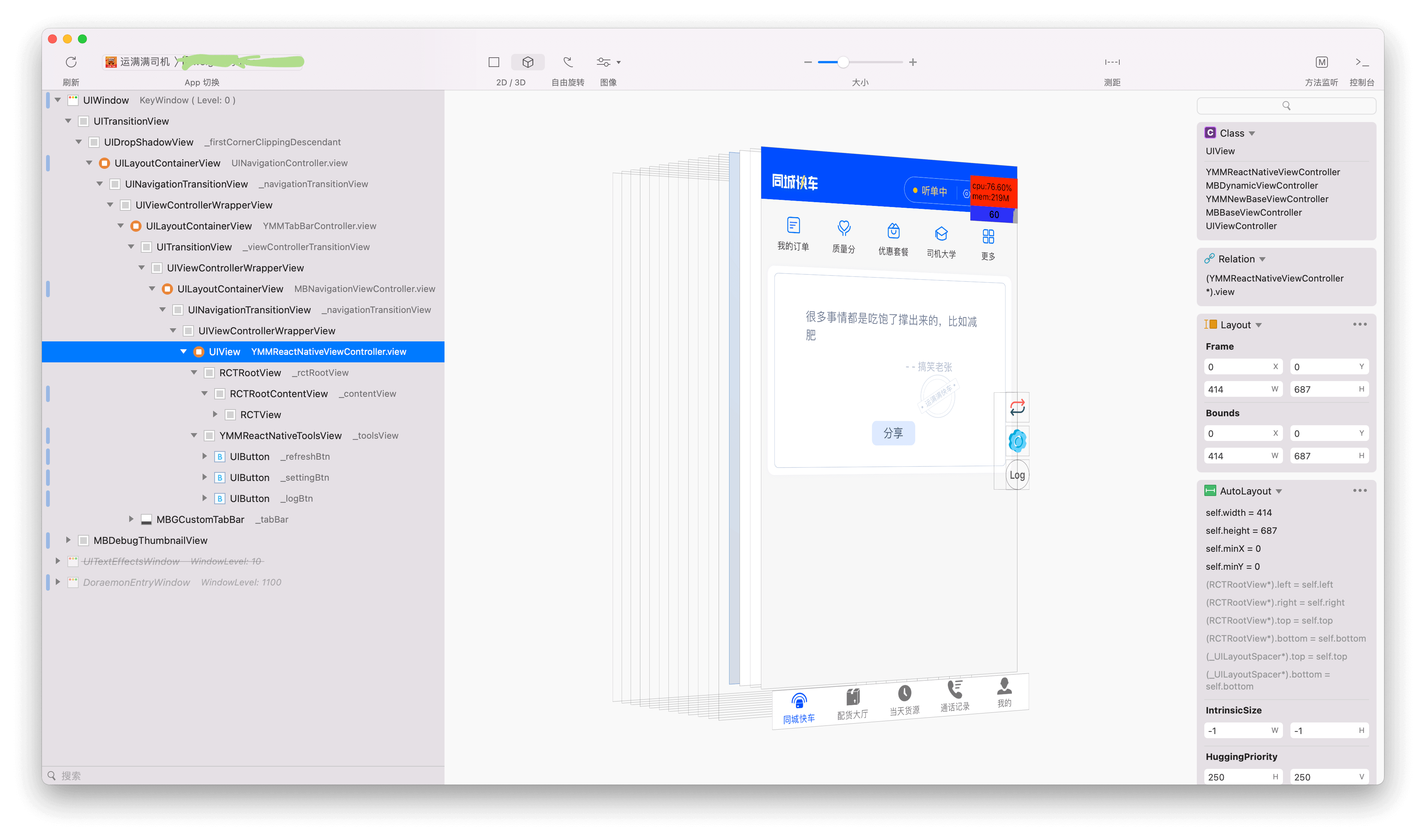Toggle visibility checkbox for RCTRootView
1426x840 pixels.
209,372
